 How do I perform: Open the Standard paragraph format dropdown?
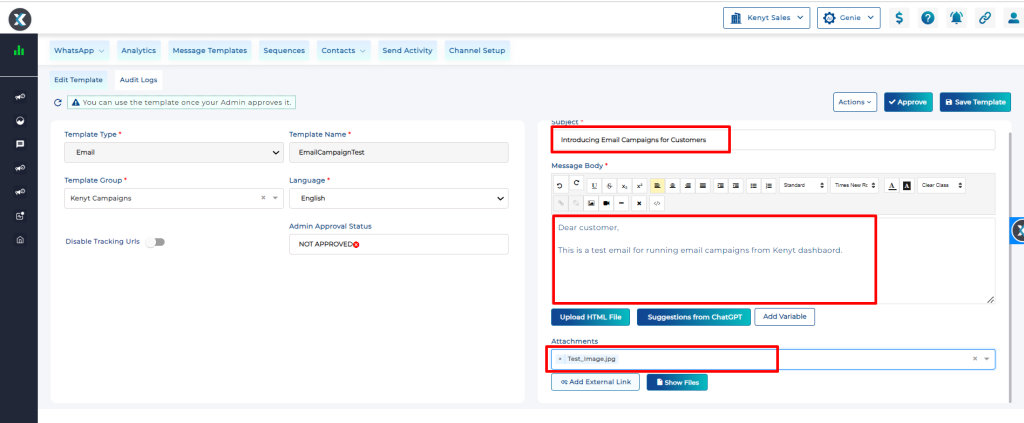click(x=803, y=185)
